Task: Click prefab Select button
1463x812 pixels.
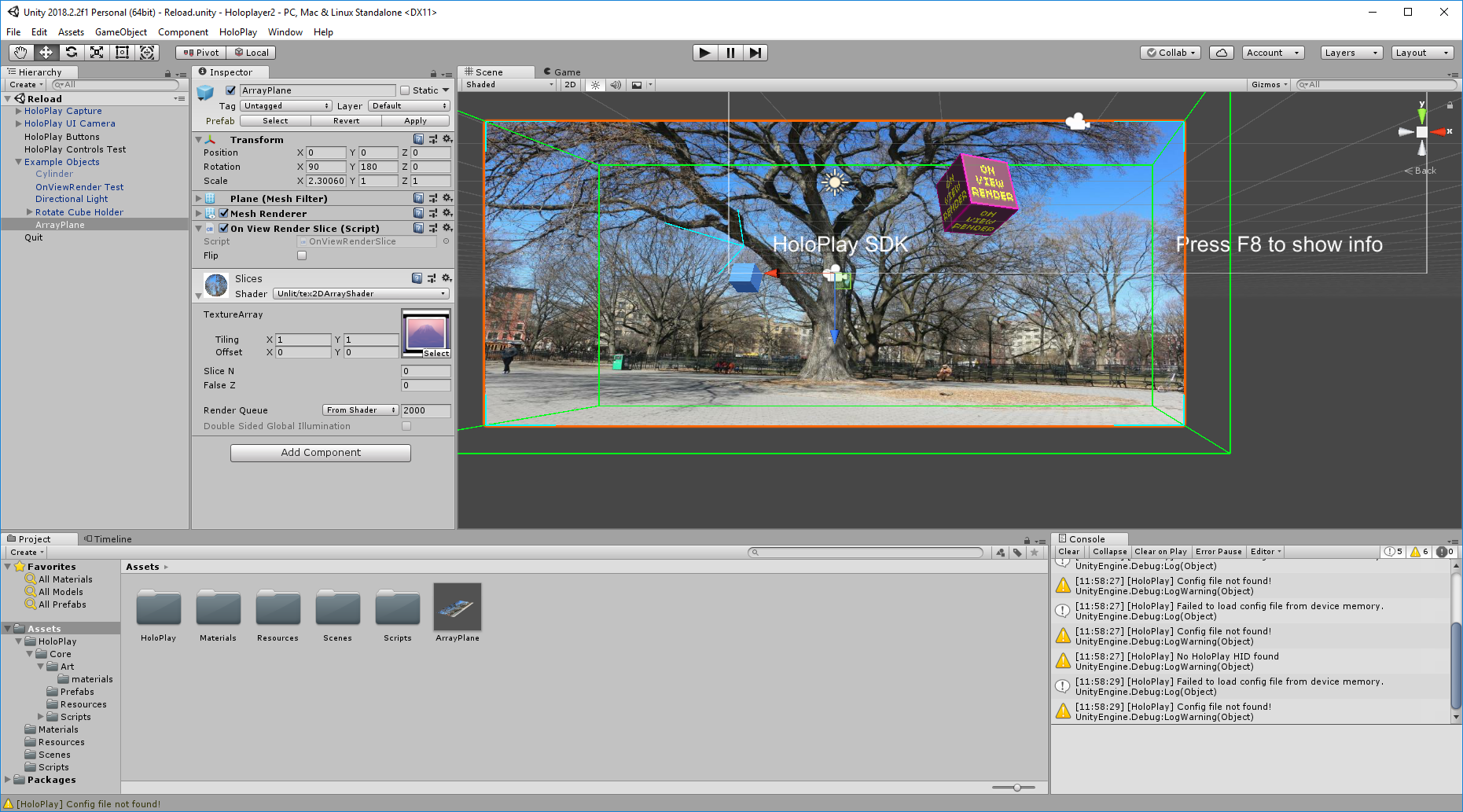Action: tap(275, 121)
